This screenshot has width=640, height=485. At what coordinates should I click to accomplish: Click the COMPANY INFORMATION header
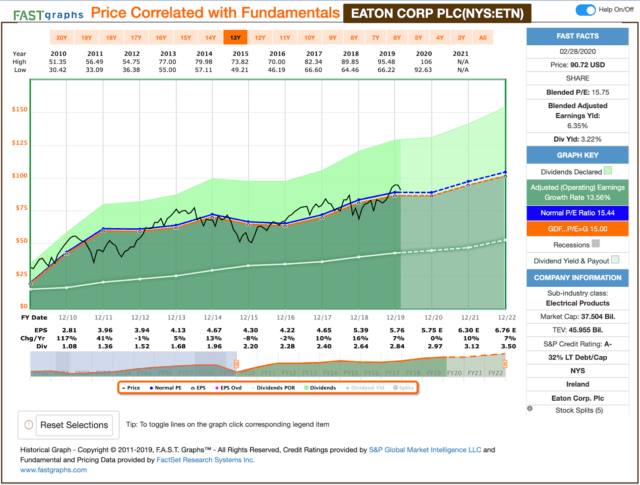point(578,278)
